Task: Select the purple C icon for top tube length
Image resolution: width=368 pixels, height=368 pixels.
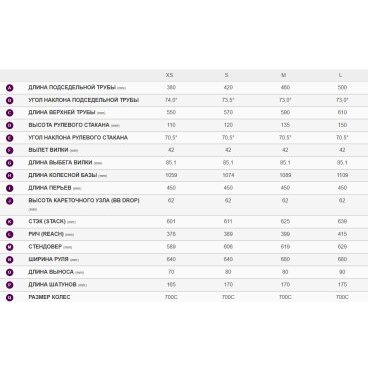Action: click(x=10, y=113)
